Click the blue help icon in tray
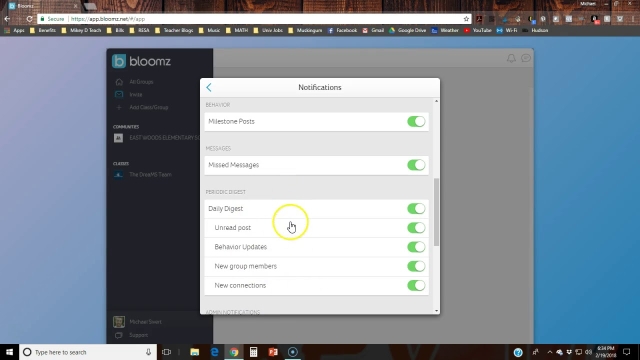 pyautogui.click(x=518, y=352)
